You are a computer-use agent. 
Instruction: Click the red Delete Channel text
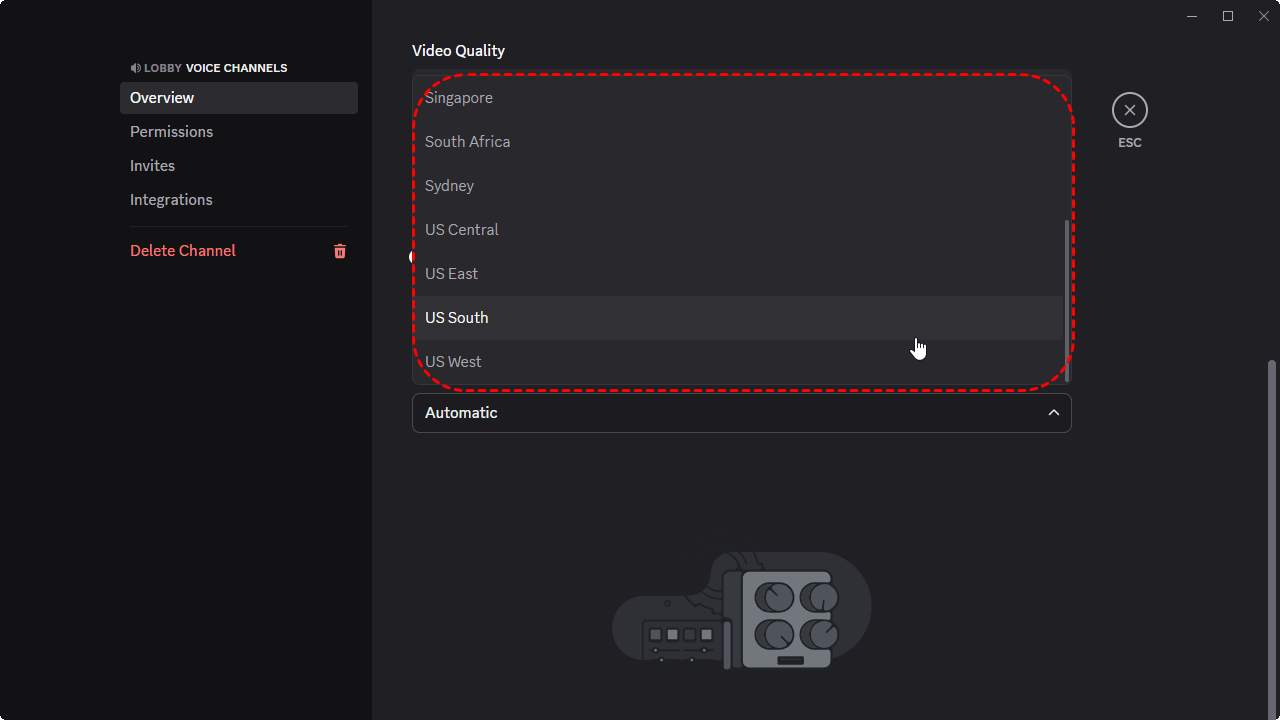tap(183, 251)
